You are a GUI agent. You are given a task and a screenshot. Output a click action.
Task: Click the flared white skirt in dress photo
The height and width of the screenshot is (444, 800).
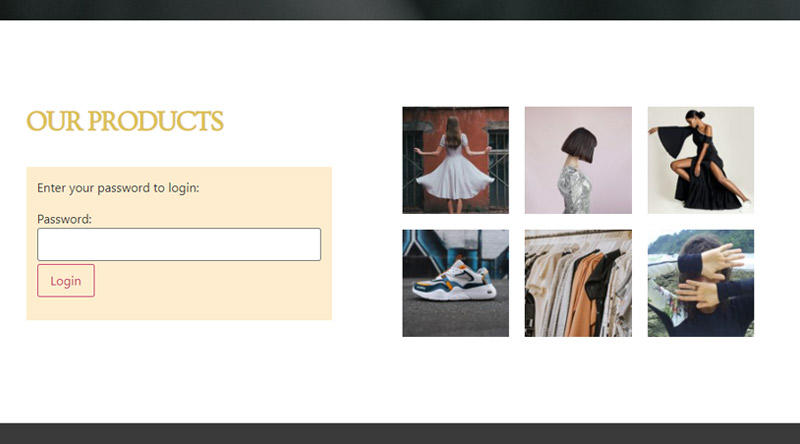[454, 180]
